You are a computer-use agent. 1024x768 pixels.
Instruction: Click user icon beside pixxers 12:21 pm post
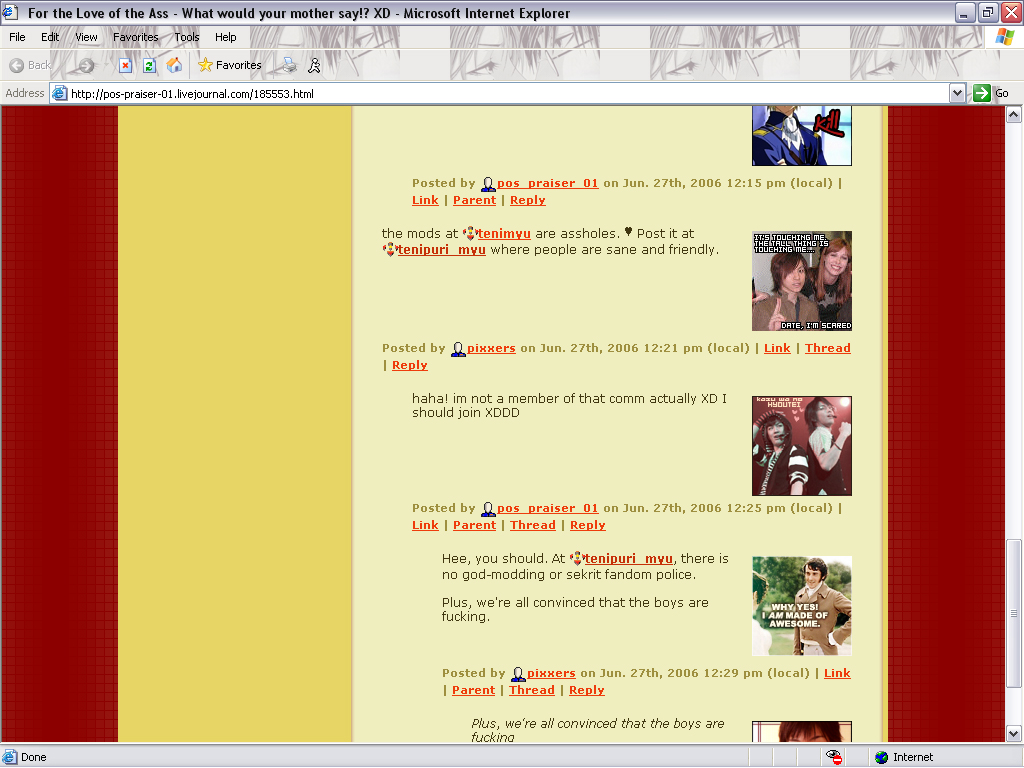(x=458, y=349)
